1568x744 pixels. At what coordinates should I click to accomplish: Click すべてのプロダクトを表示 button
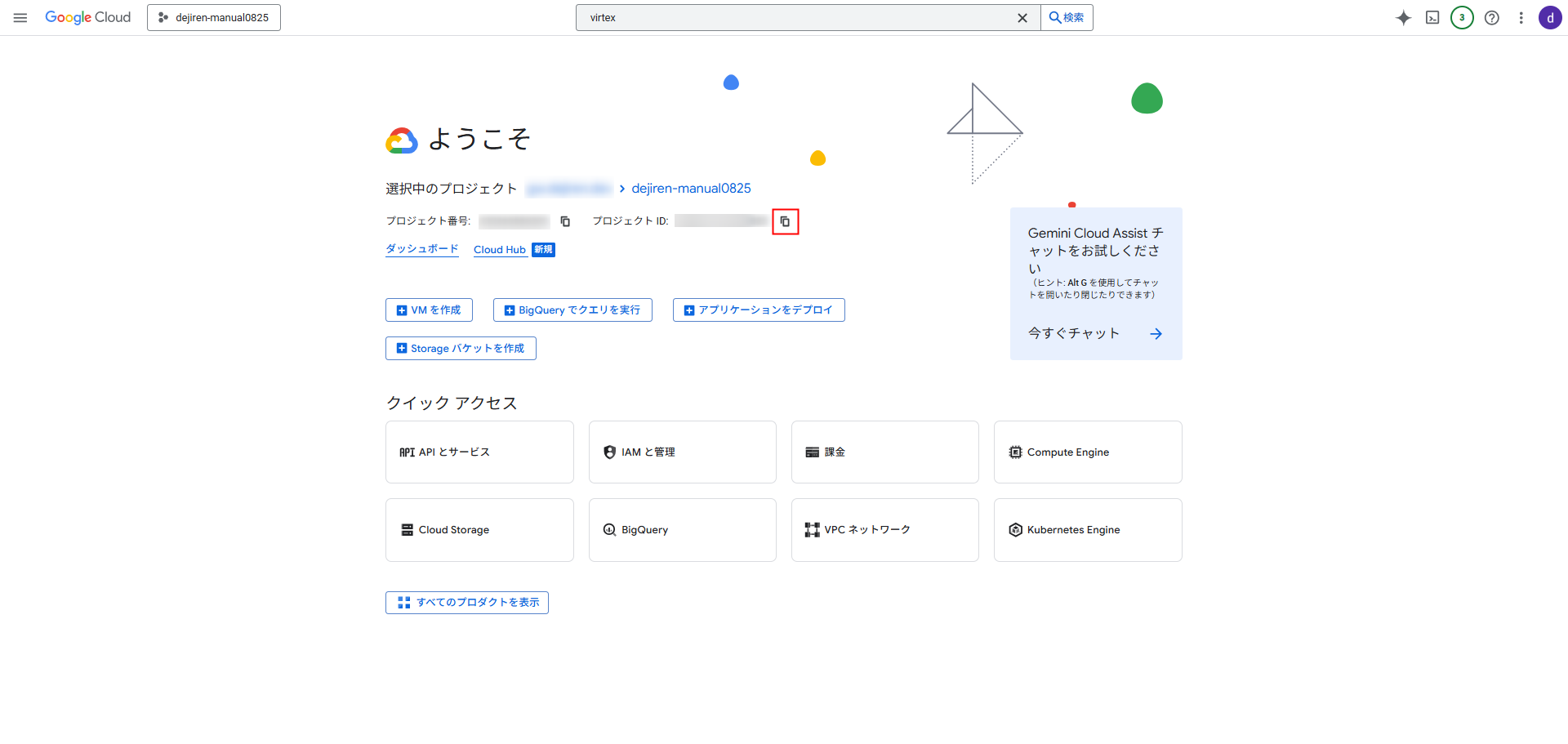coord(466,603)
